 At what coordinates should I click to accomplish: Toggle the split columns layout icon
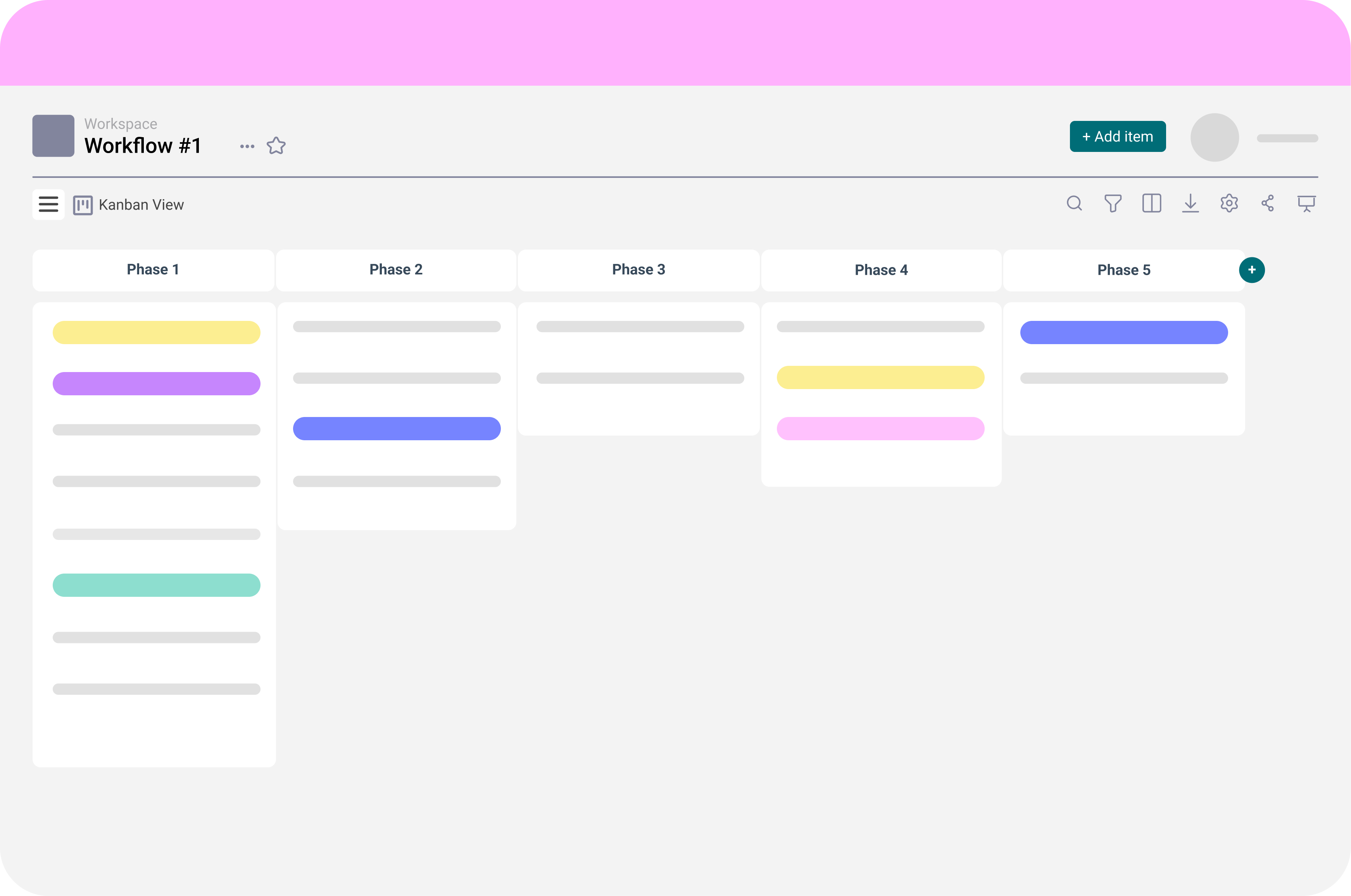[x=1152, y=203]
